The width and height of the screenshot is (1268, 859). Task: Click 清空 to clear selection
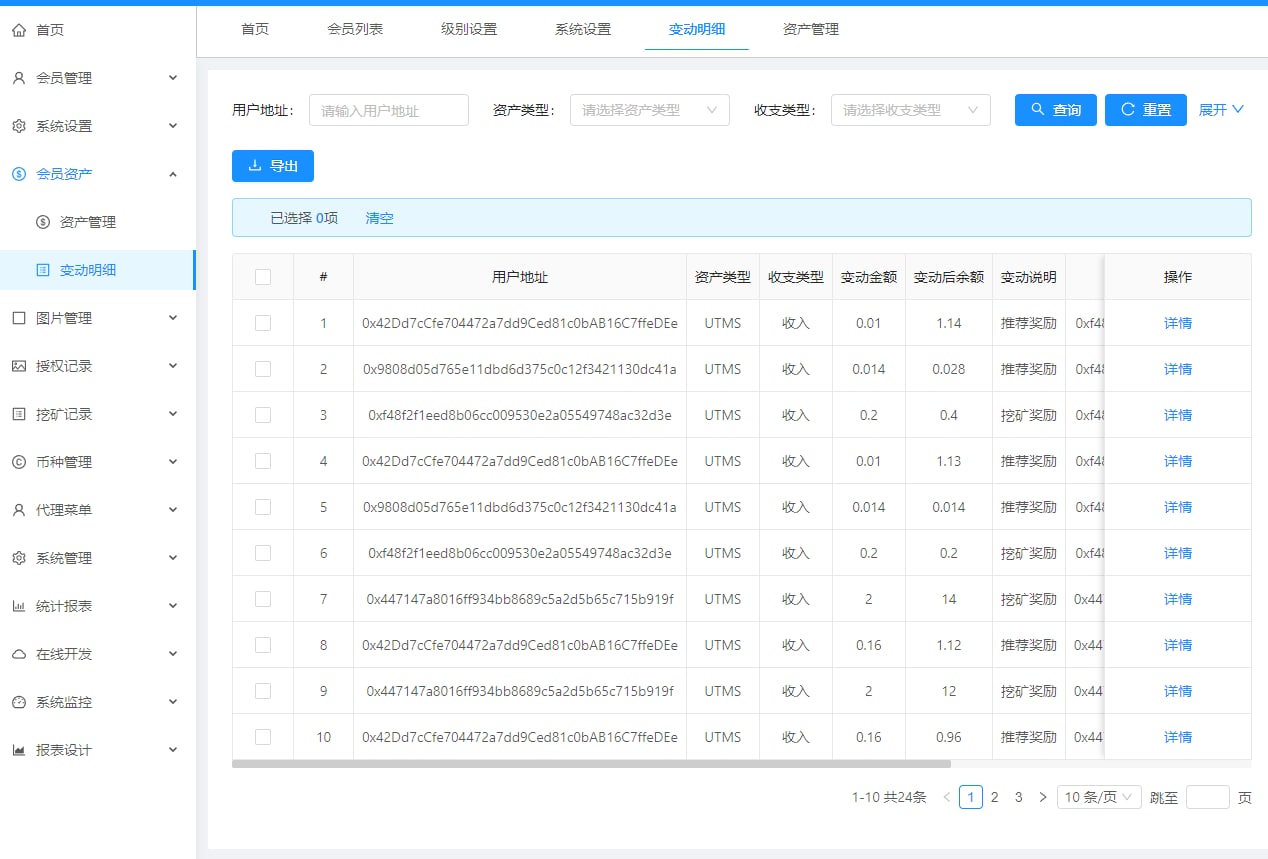[379, 218]
